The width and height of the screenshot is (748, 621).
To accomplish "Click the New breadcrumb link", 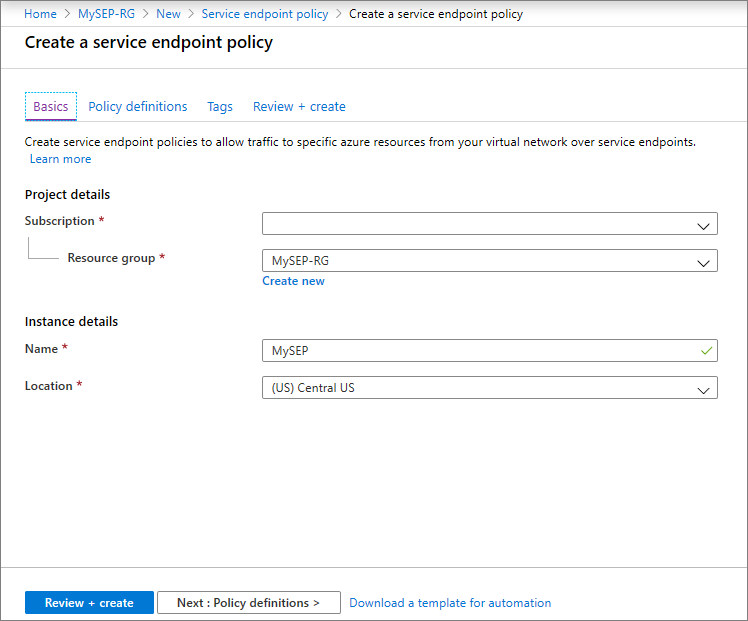I will click(168, 14).
